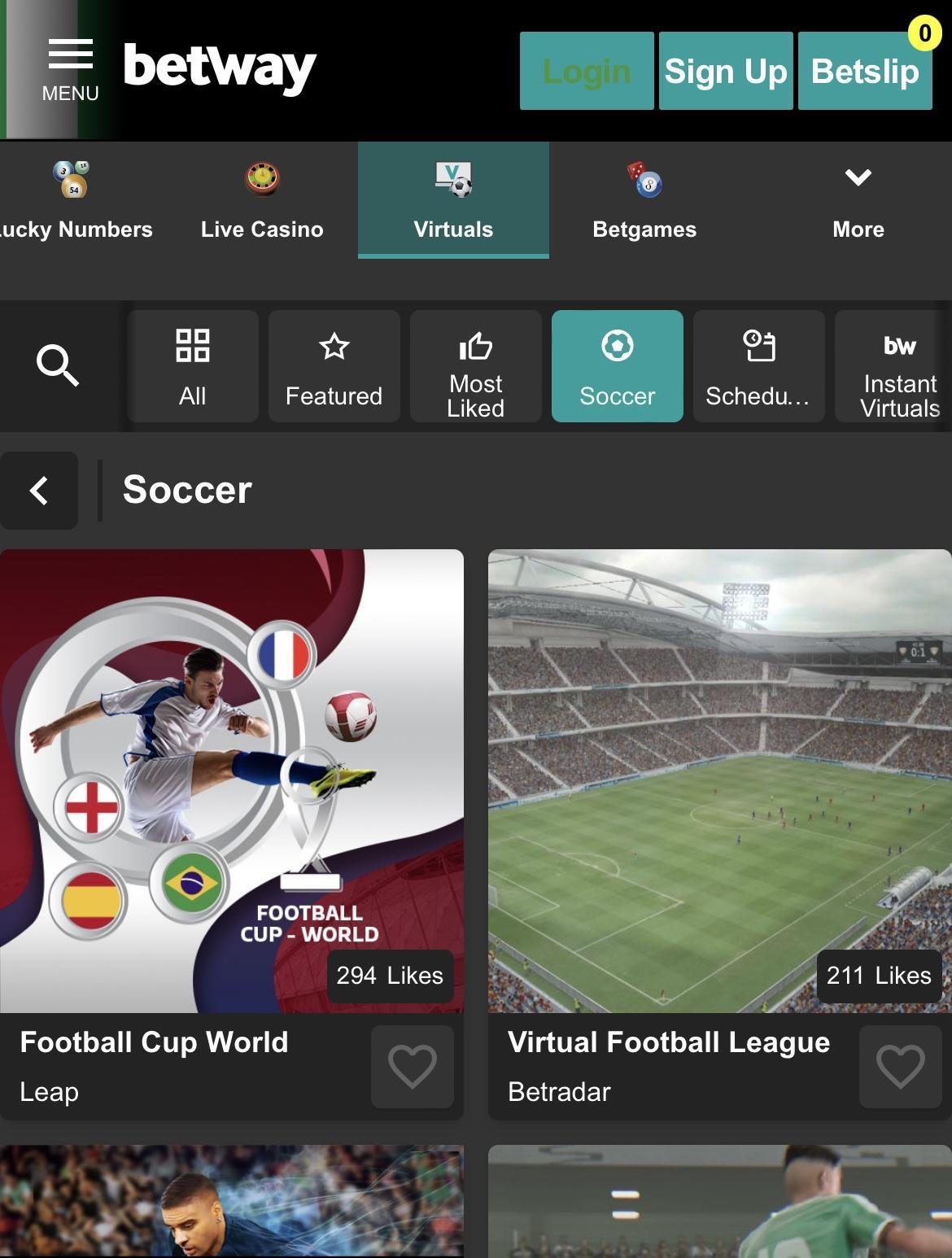The height and width of the screenshot is (1258, 952).
Task: Expand the More categories chevron
Action: [x=858, y=200]
